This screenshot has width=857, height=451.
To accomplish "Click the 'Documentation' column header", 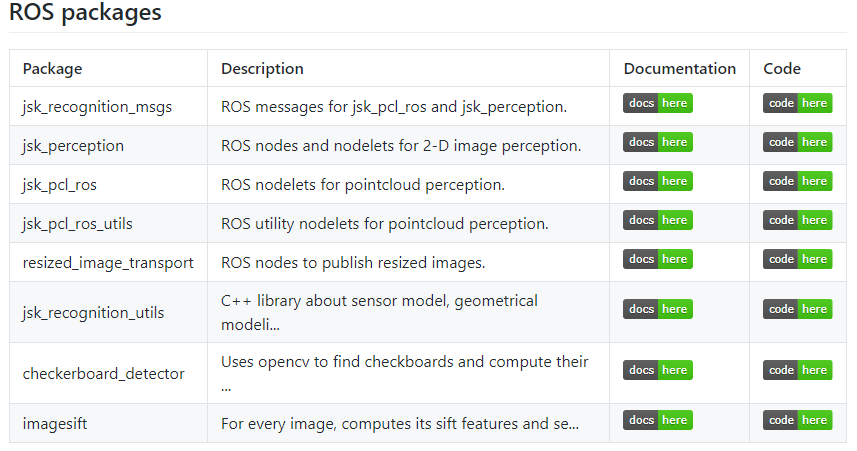I will point(679,69).
